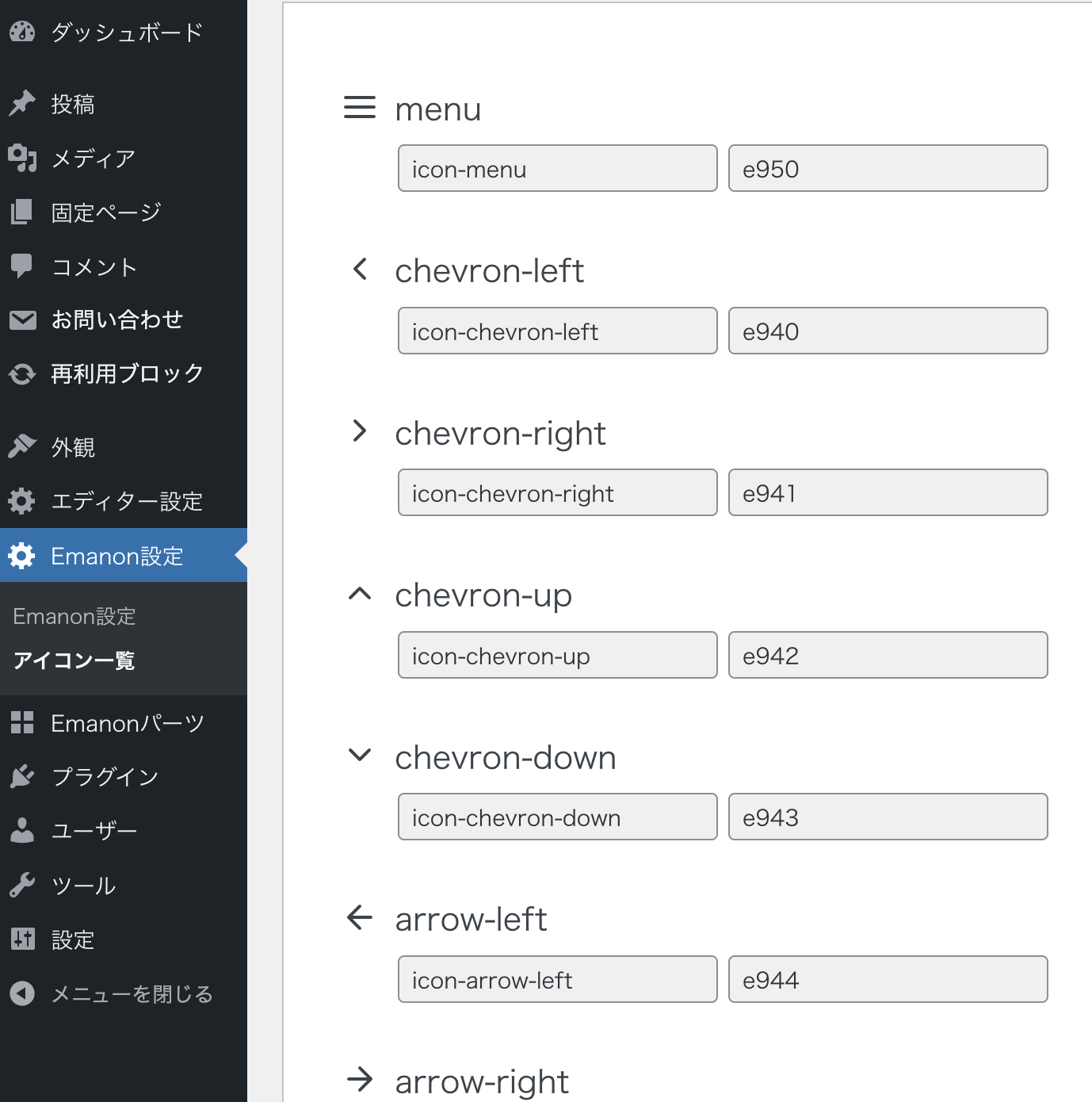Image resolution: width=1092 pixels, height=1102 pixels.
Task: Collapse the menu with メニューを閉じる
Action: coord(132,993)
